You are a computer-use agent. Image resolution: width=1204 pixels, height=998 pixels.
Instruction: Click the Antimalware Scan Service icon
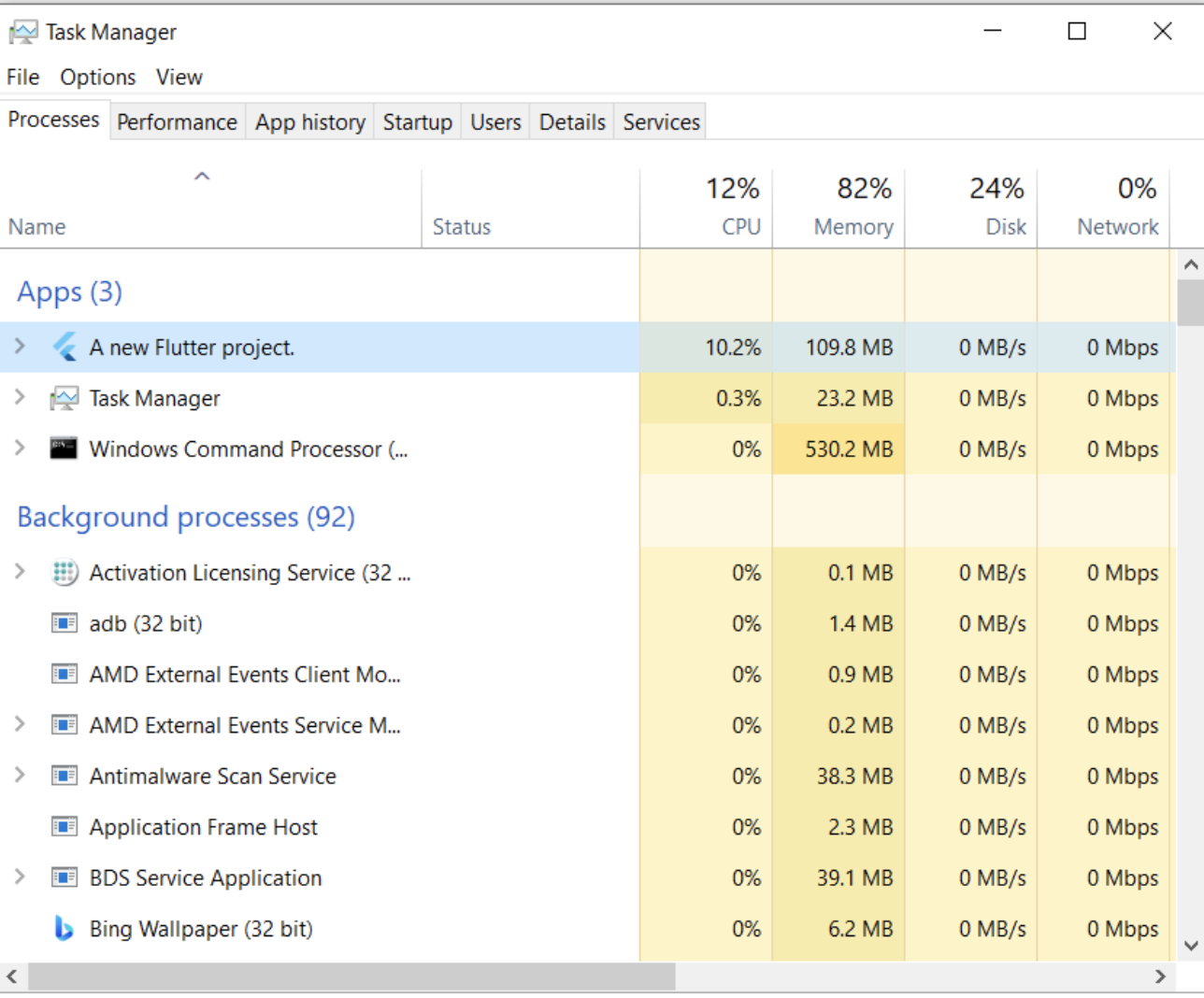click(x=64, y=776)
